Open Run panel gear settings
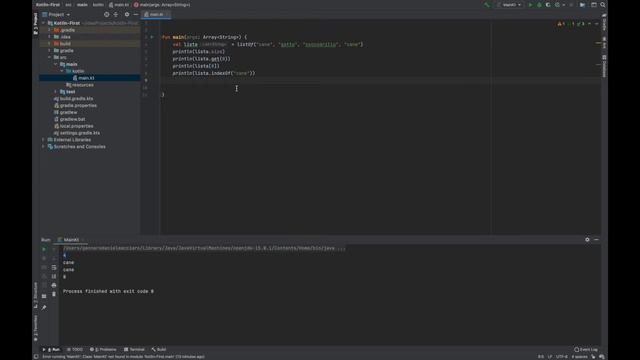The height and width of the screenshot is (360, 640). click(x=587, y=240)
